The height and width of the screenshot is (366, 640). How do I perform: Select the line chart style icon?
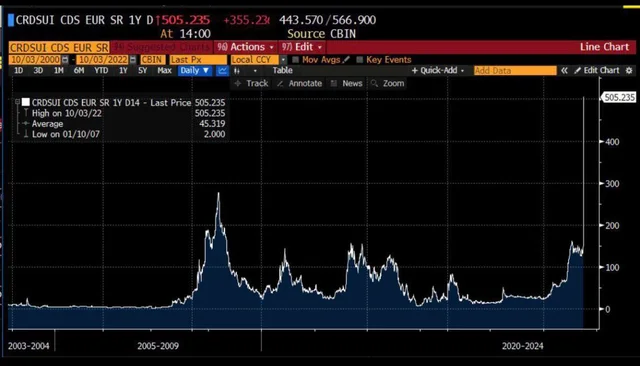click(222, 71)
